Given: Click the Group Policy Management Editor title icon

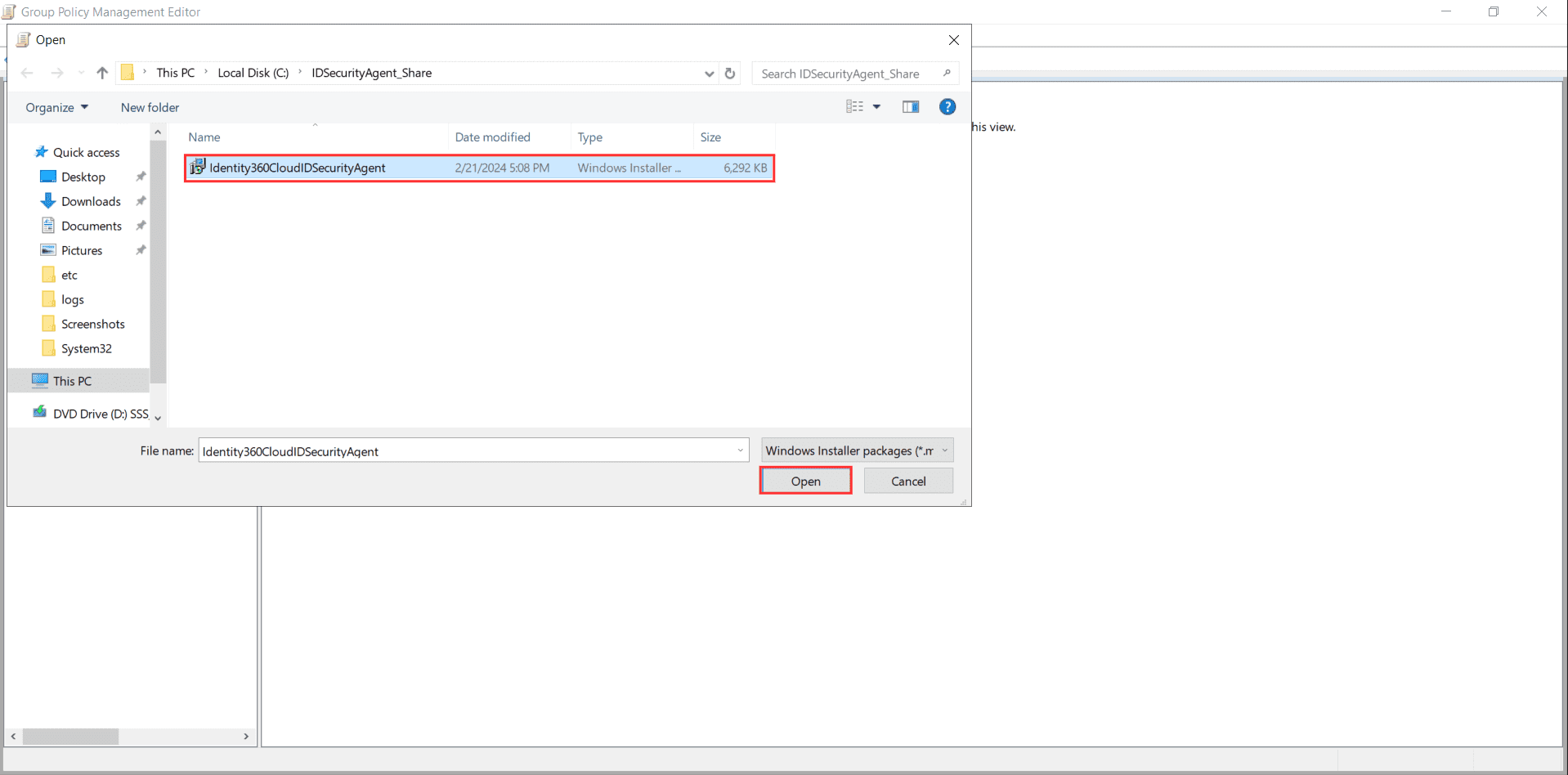Looking at the screenshot, I should pos(9,11).
